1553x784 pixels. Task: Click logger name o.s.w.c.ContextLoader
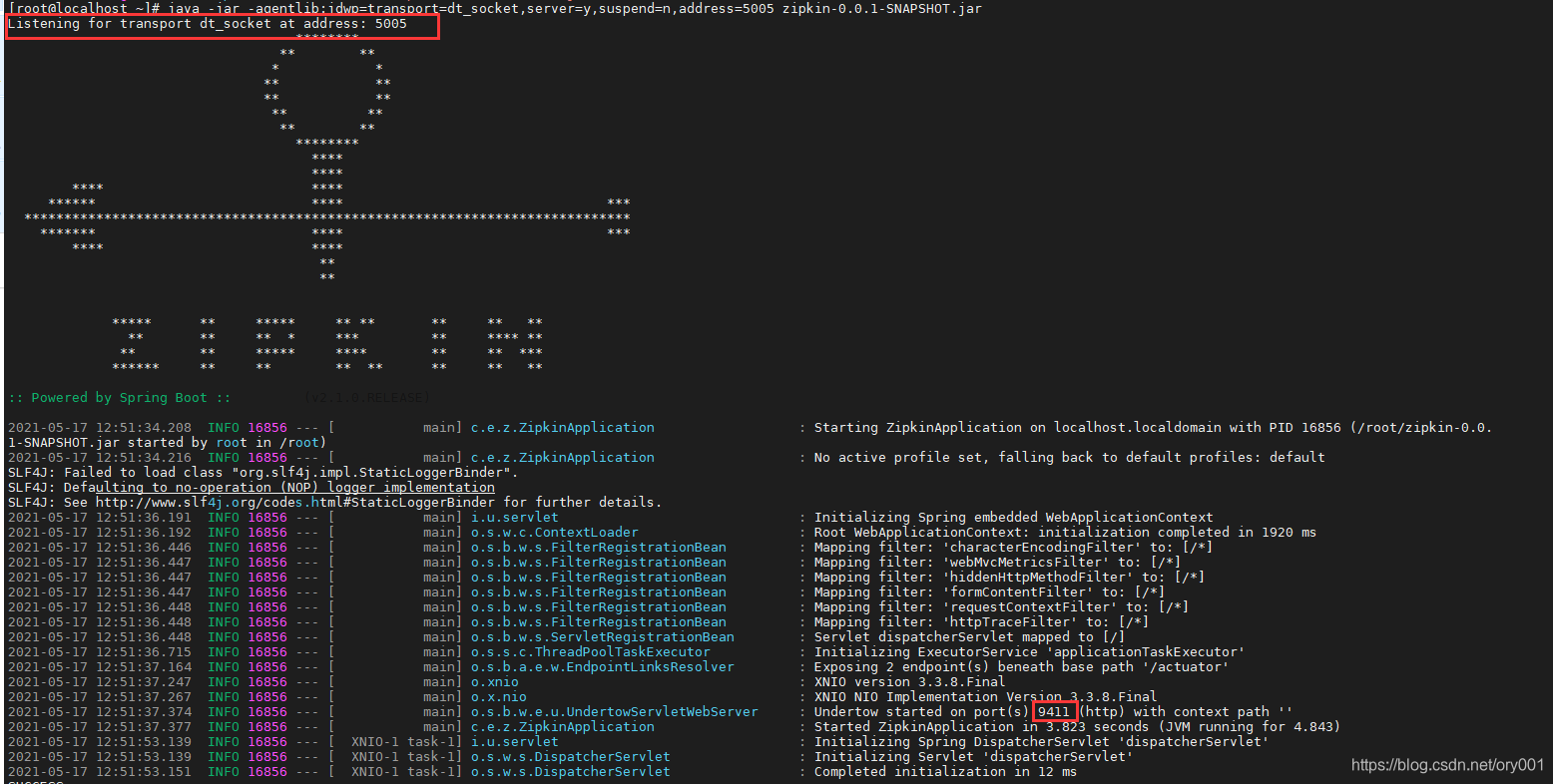555,532
